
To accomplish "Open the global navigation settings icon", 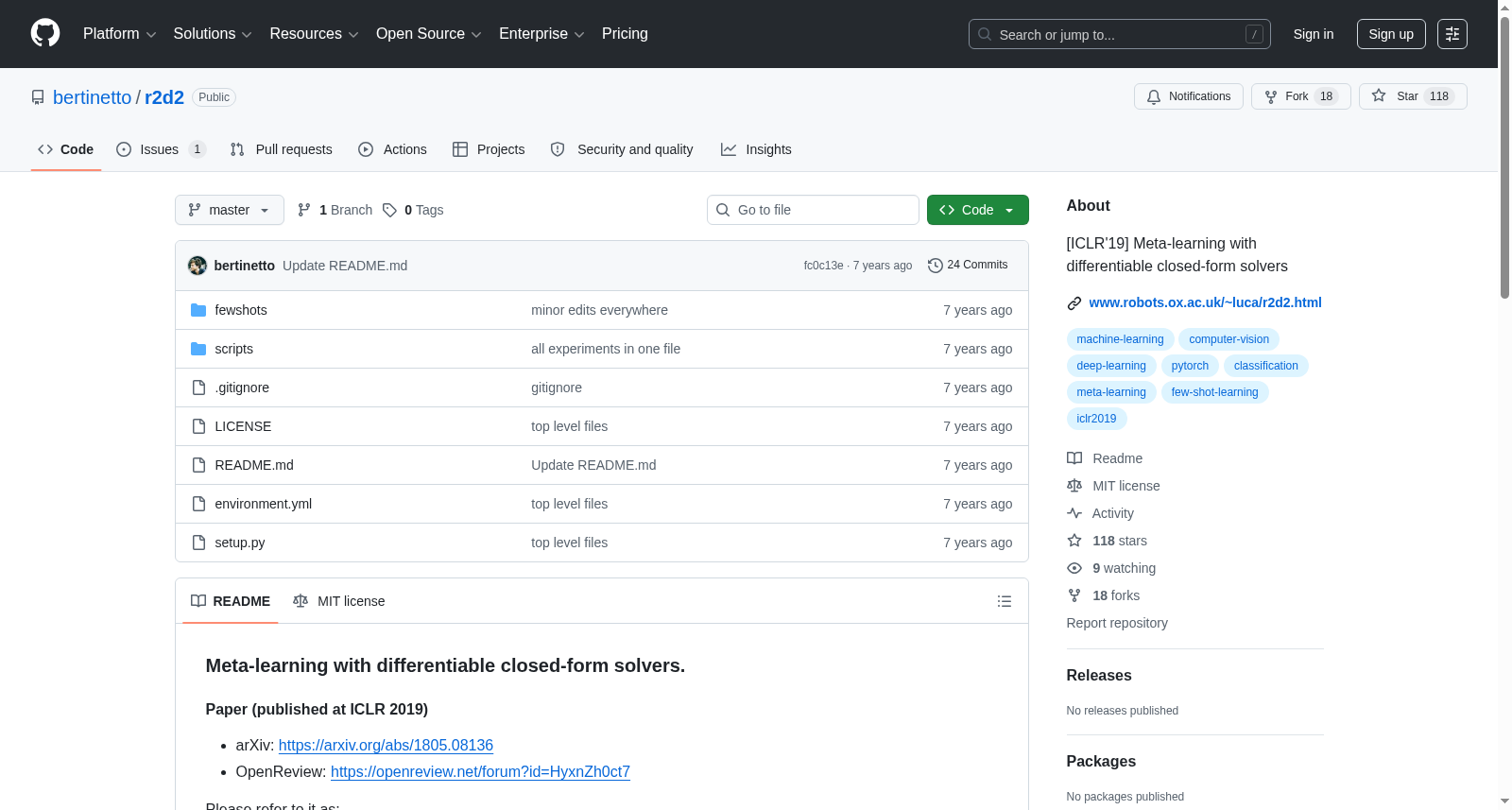I will coord(1452,34).
